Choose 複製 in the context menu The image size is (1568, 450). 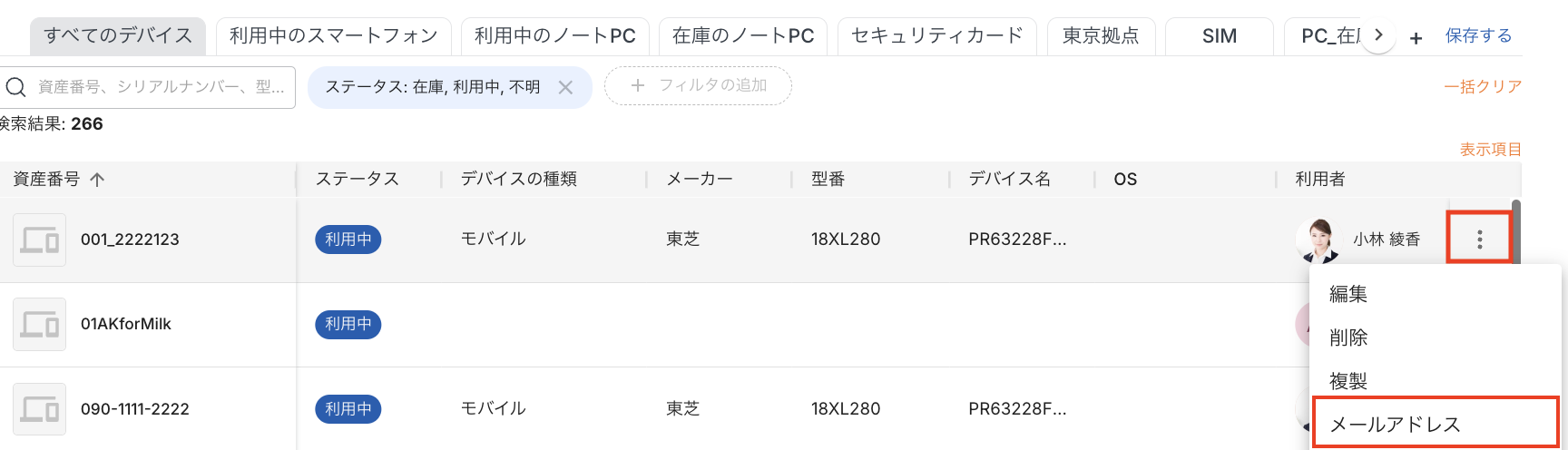point(1348,381)
